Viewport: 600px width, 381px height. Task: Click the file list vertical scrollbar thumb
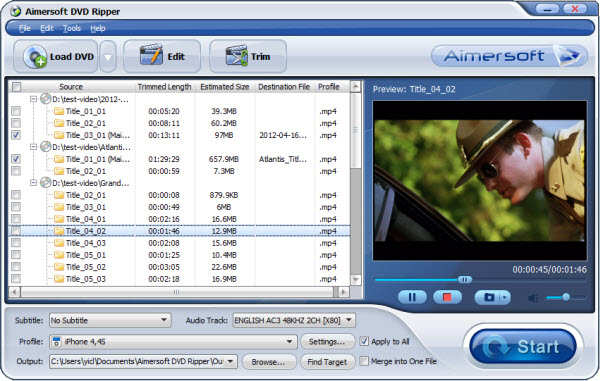click(355, 130)
